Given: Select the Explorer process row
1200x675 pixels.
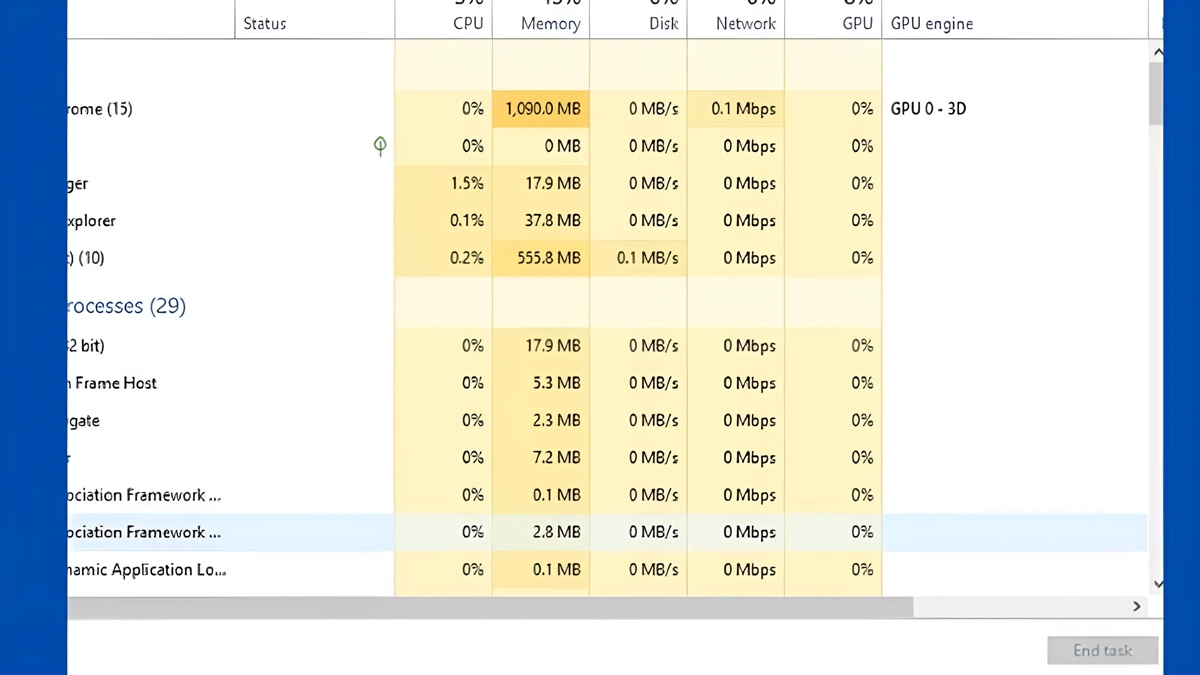Looking at the screenshot, I should coord(200,220).
